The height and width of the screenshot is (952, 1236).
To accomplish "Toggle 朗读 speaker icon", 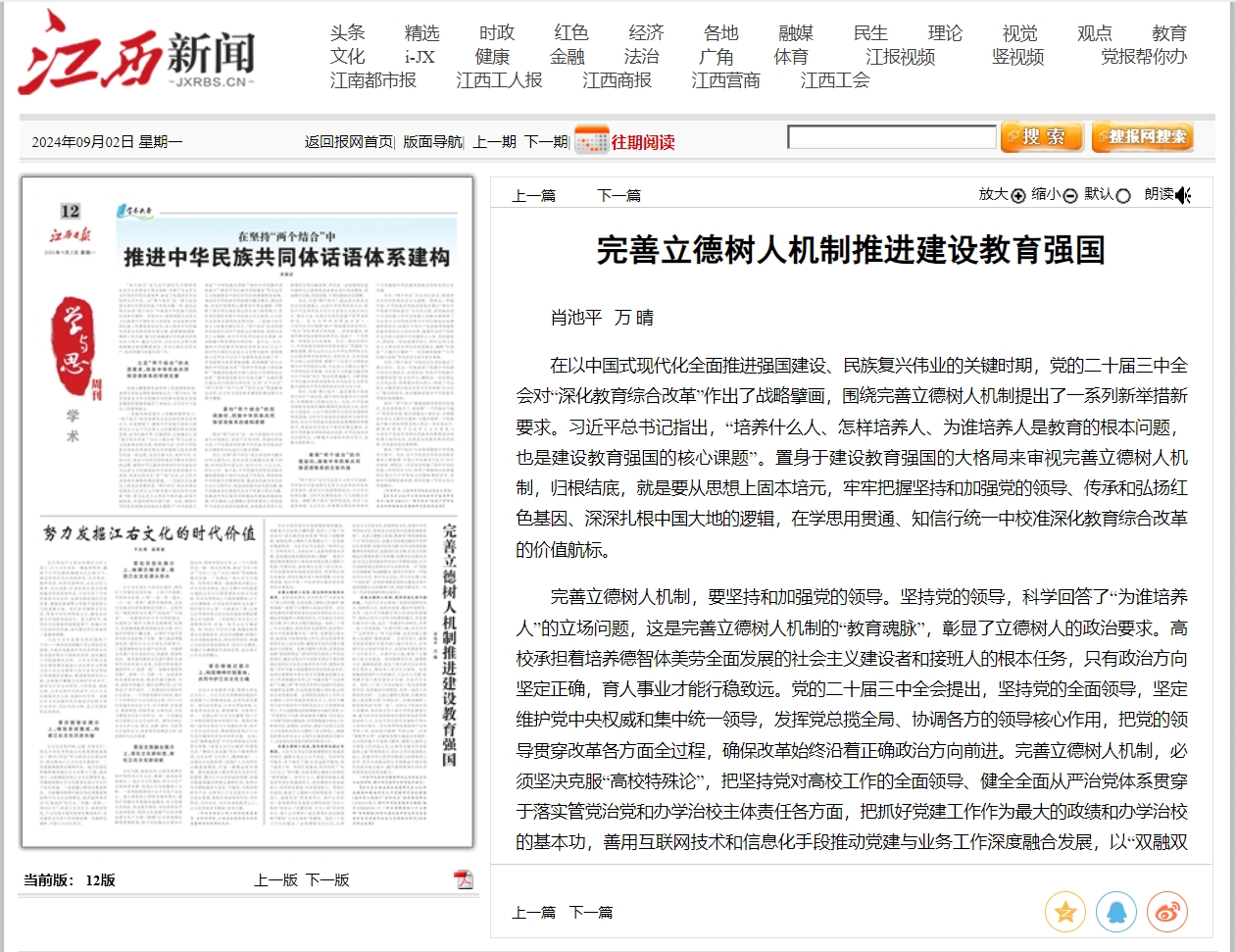I will tap(1183, 195).
